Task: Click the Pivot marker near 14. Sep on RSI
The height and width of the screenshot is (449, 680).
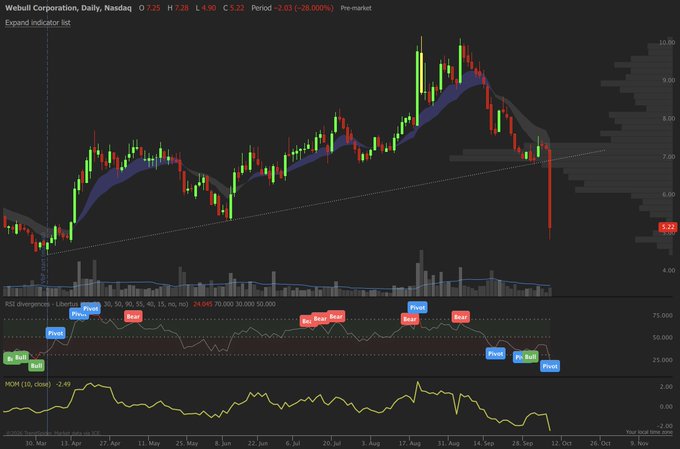Action: pos(495,354)
